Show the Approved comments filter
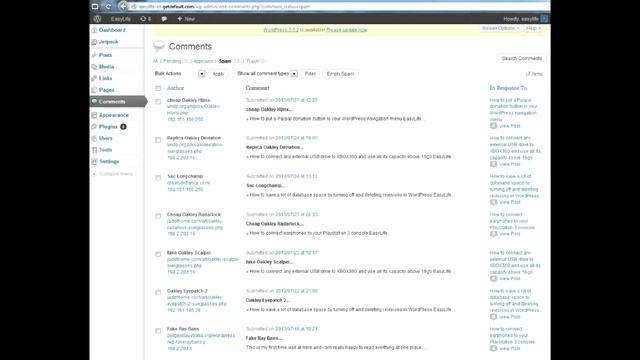The width and height of the screenshot is (640, 360). click(x=203, y=61)
